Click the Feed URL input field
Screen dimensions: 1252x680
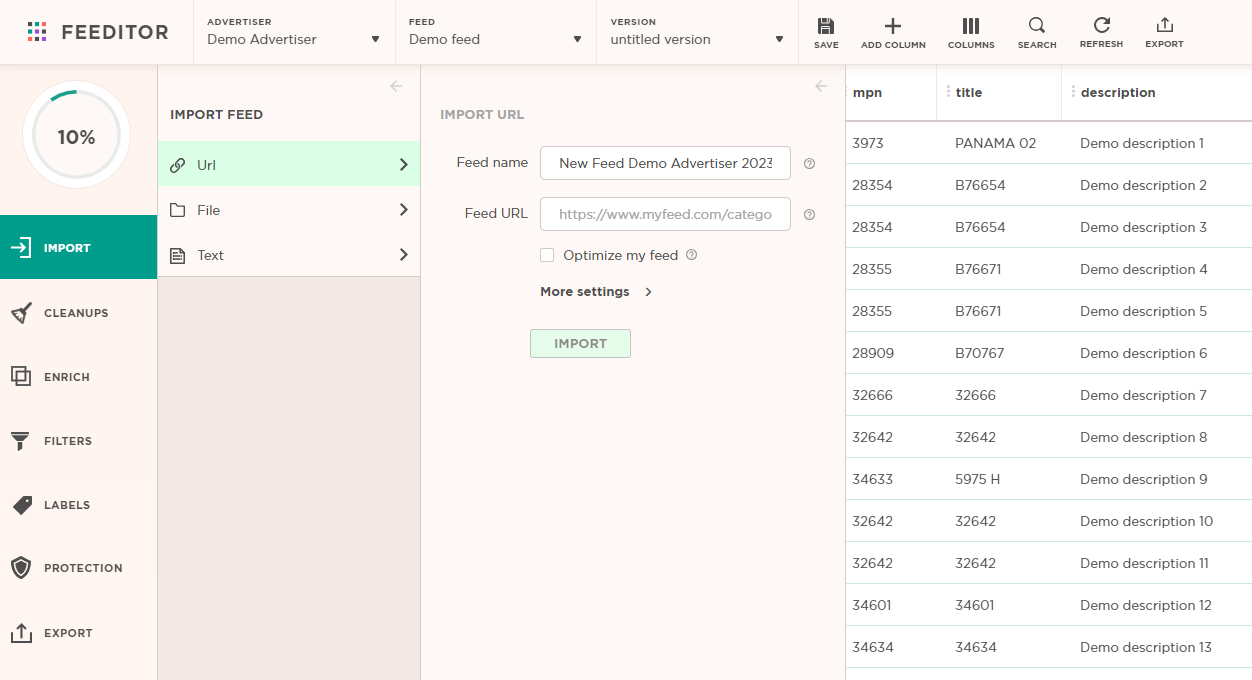665,214
